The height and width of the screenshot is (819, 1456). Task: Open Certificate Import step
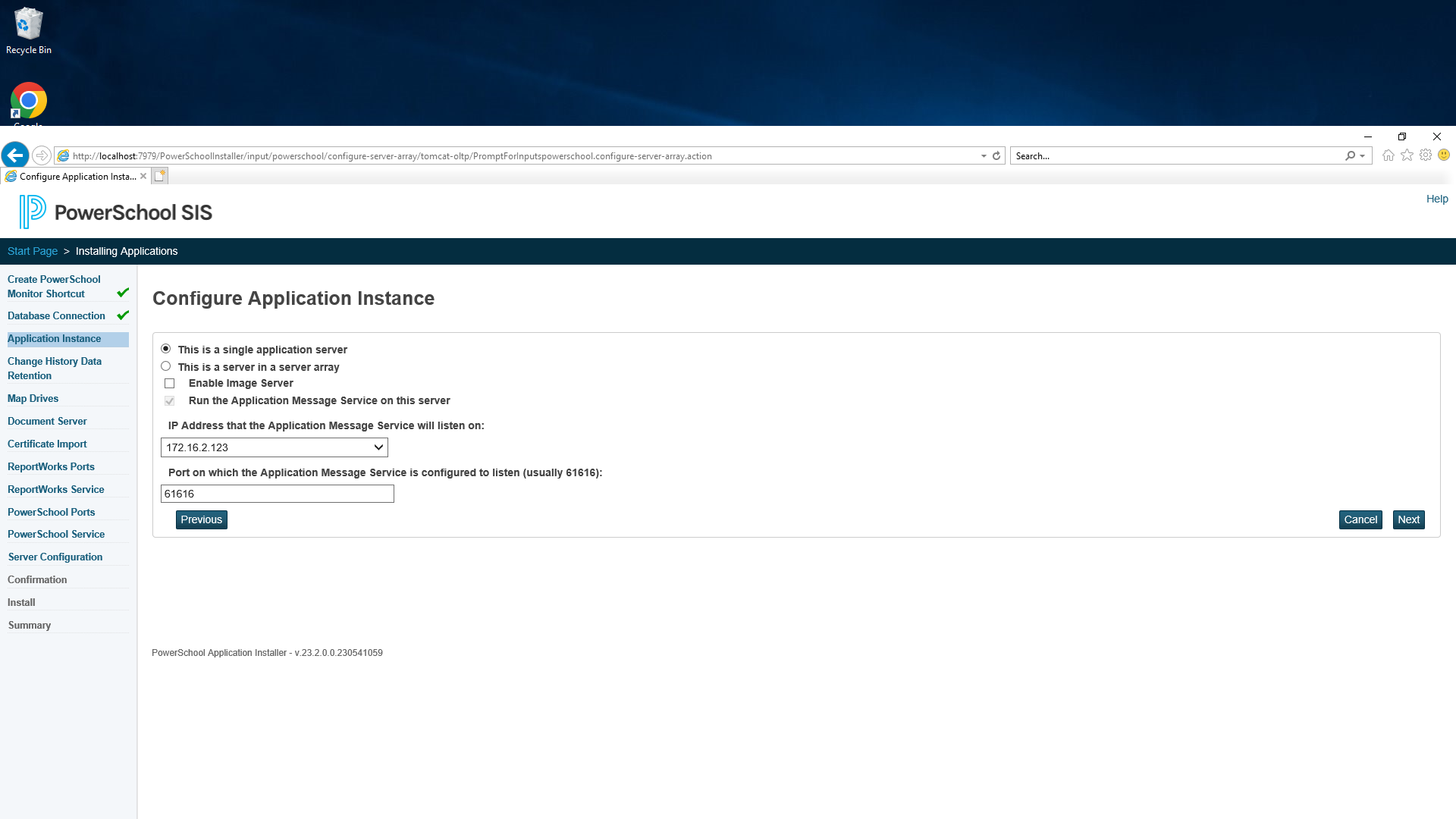tap(47, 444)
